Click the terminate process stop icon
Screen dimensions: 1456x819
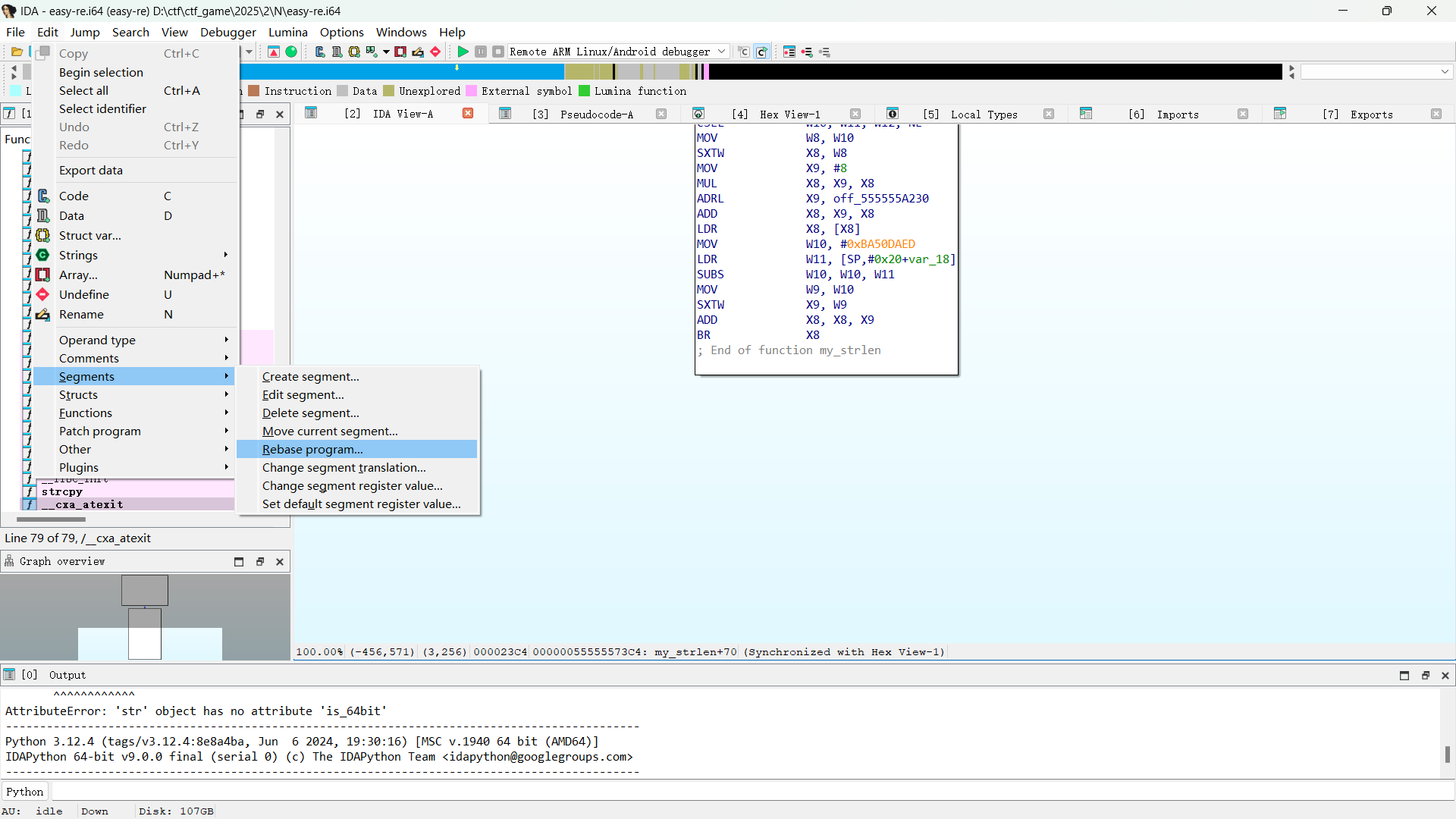coord(498,52)
